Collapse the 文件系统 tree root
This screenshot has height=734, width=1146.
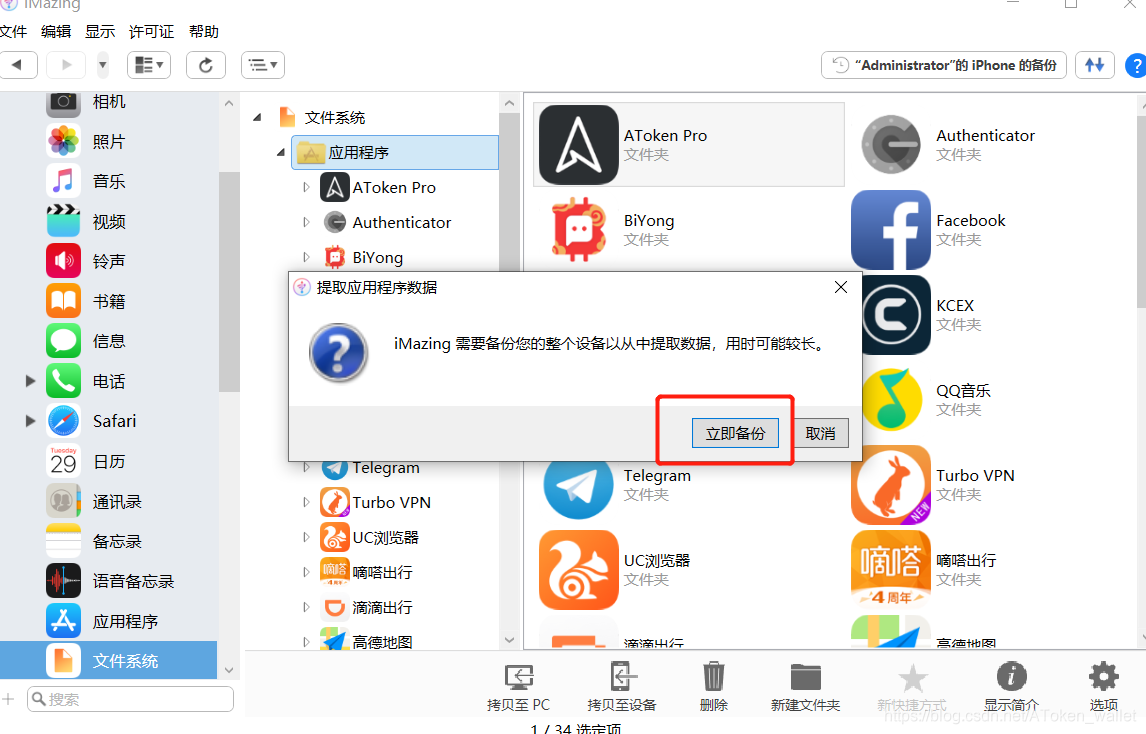257,118
